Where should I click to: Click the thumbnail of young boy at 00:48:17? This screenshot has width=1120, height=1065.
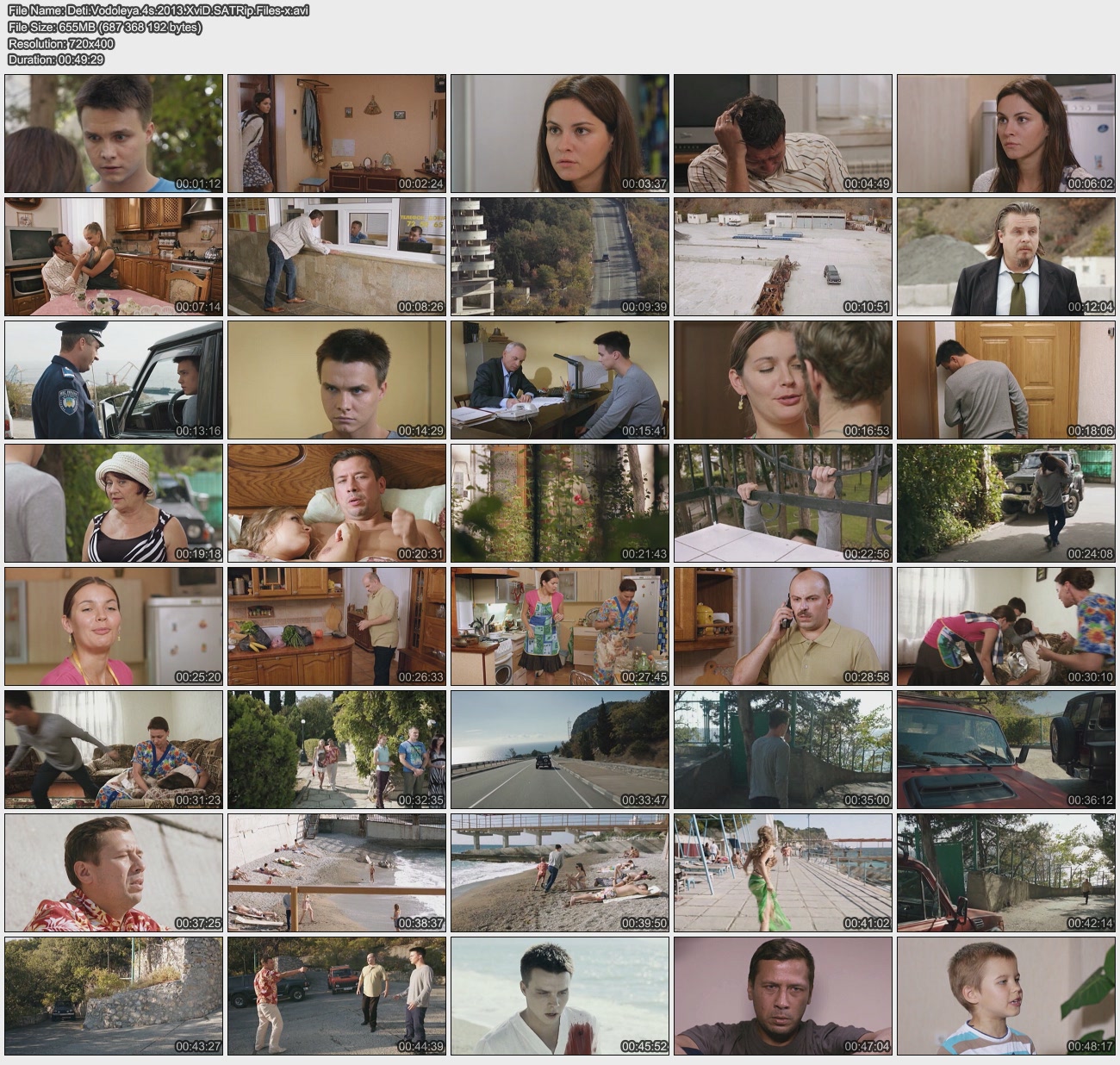tap(1005, 996)
